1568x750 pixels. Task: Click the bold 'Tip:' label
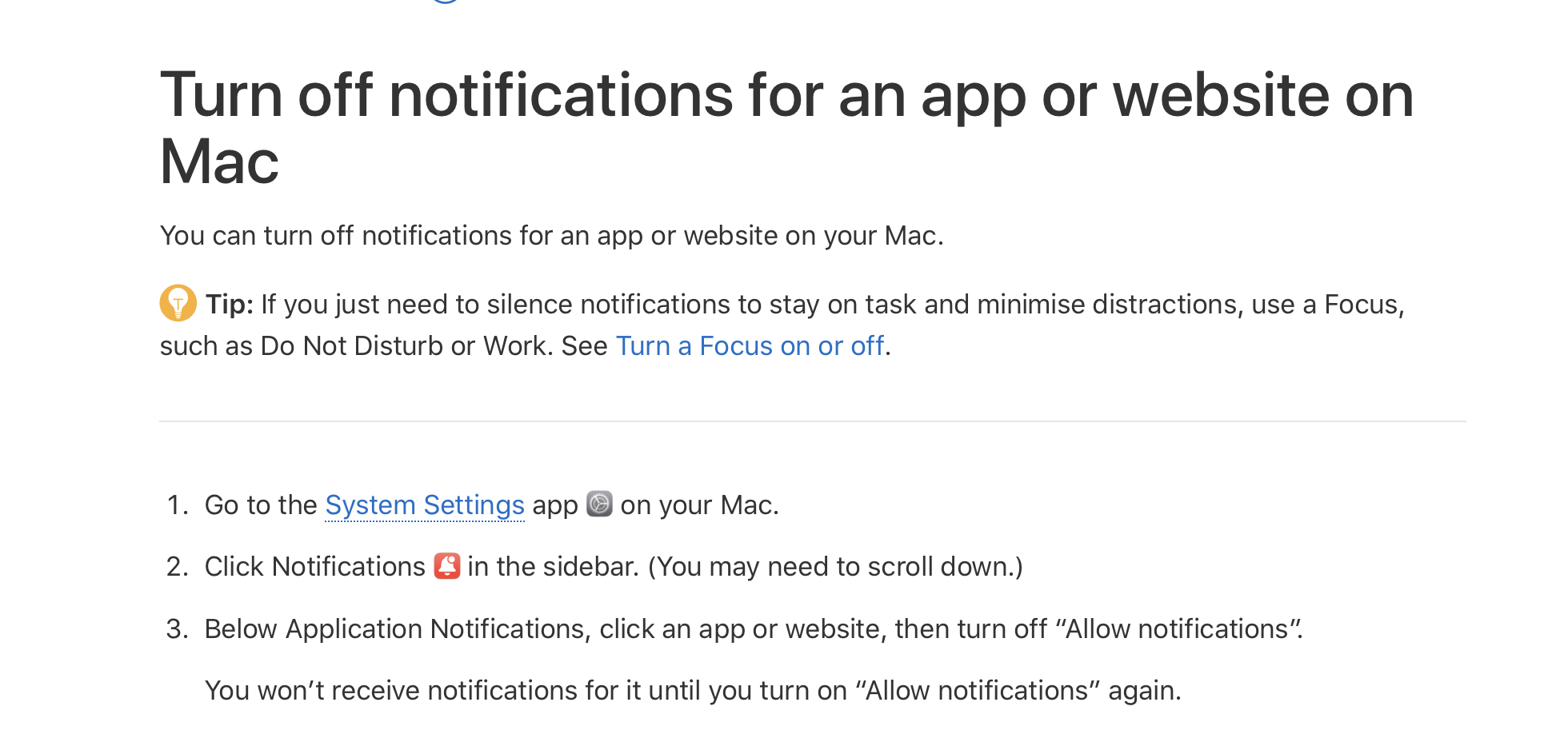[229, 305]
